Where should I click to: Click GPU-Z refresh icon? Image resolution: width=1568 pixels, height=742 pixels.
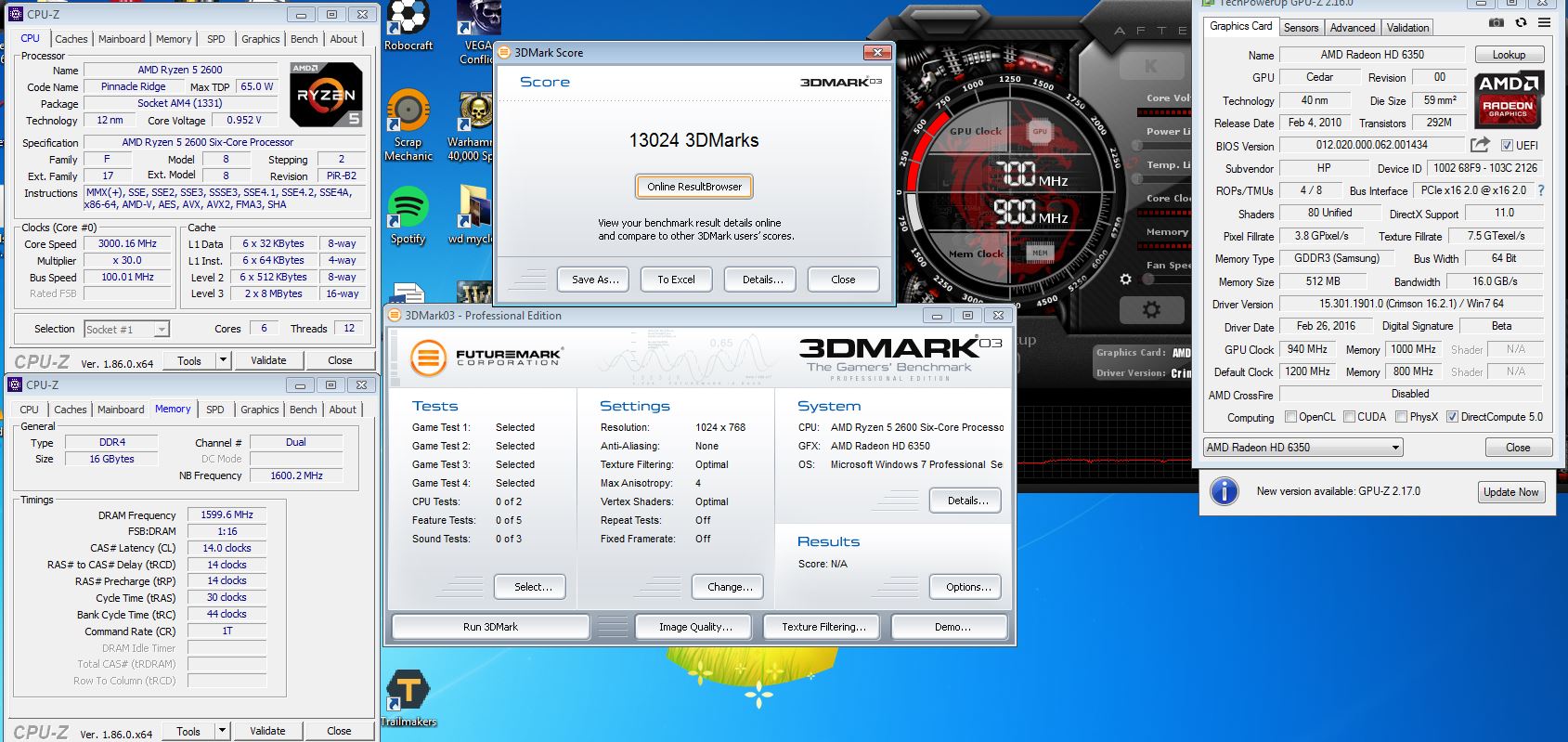click(x=1521, y=22)
